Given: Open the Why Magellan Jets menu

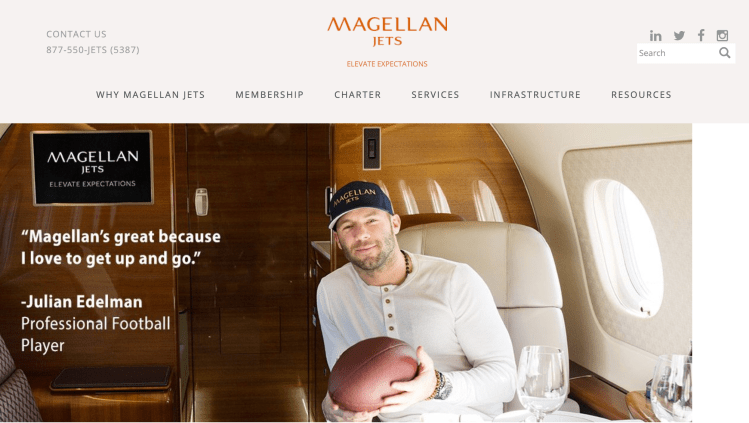Looking at the screenshot, I should tap(150, 95).
